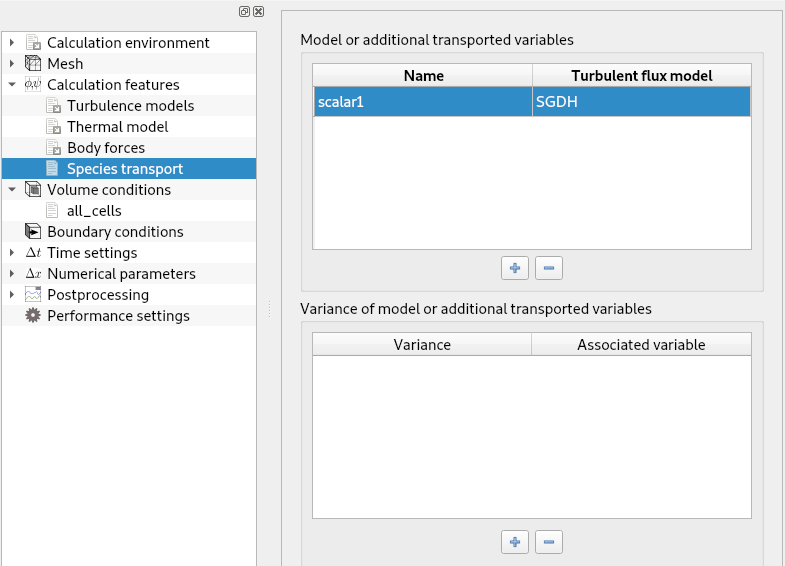Expand the Numerical parameters node

(12, 274)
